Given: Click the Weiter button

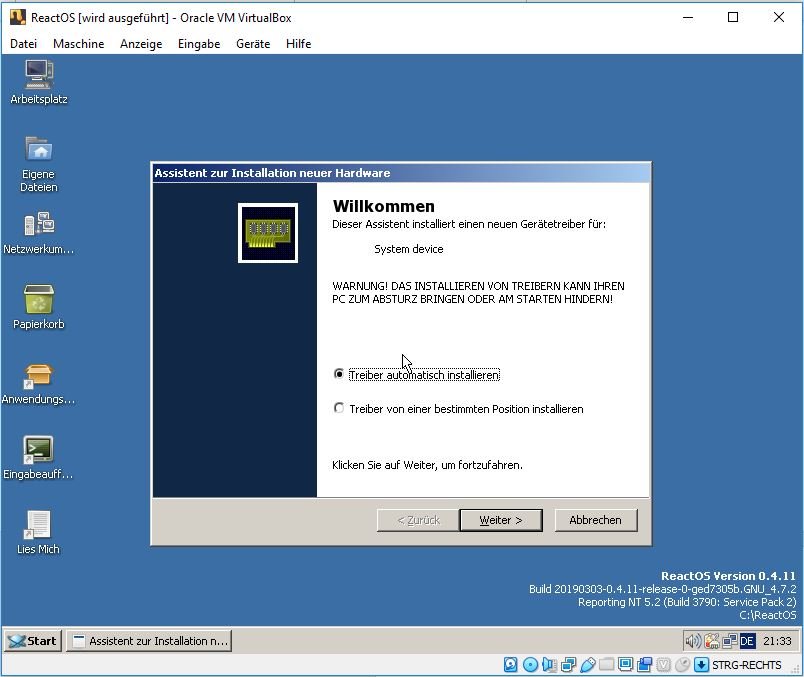Looking at the screenshot, I should (x=501, y=520).
